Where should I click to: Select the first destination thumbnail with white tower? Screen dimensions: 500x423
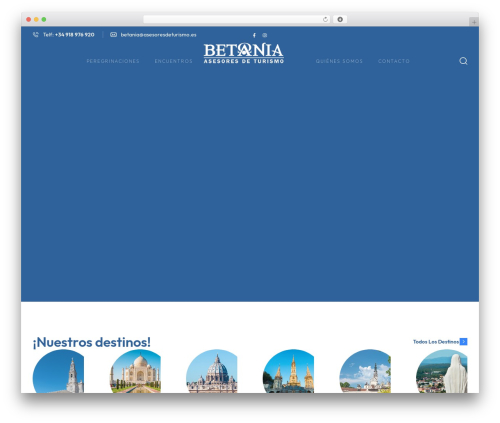point(59,371)
